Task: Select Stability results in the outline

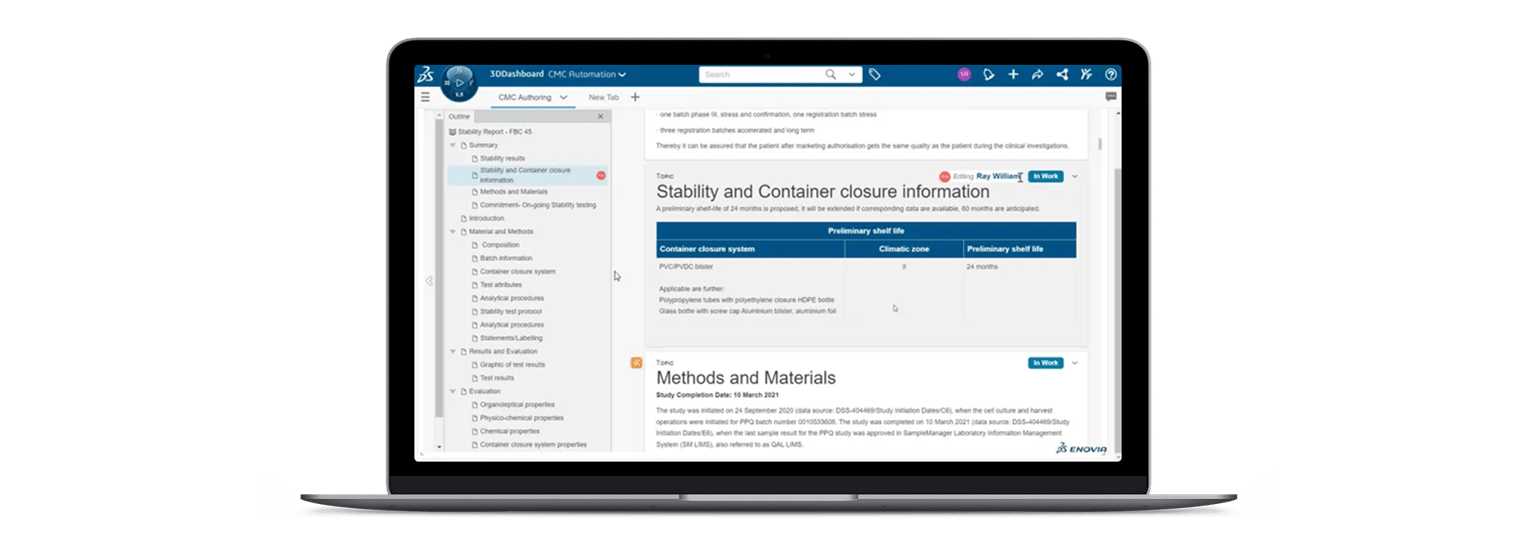Action: (x=502, y=158)
